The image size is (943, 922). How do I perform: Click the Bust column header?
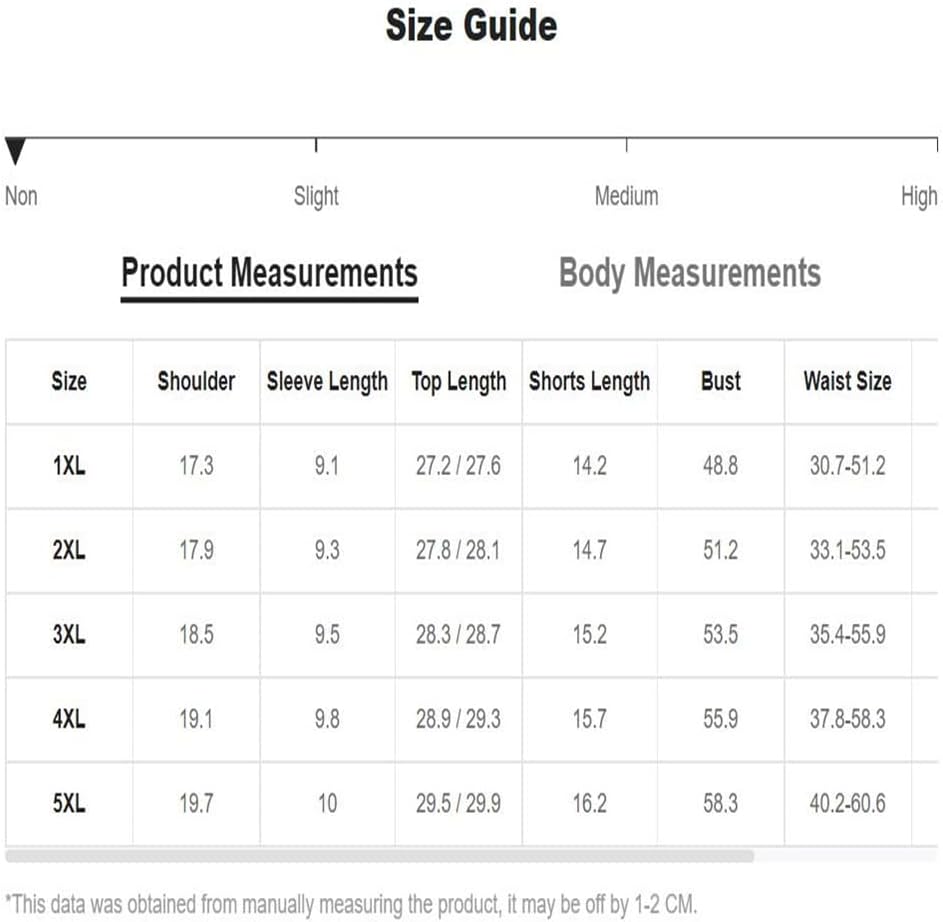[x=720, y=381]
